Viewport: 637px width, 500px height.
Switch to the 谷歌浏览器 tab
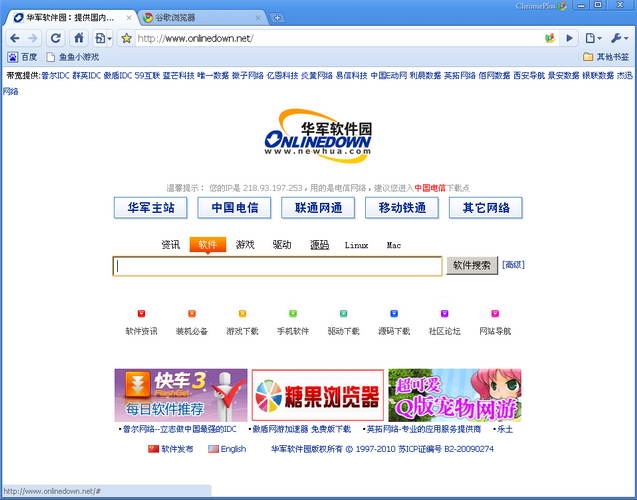pos(201,18)
